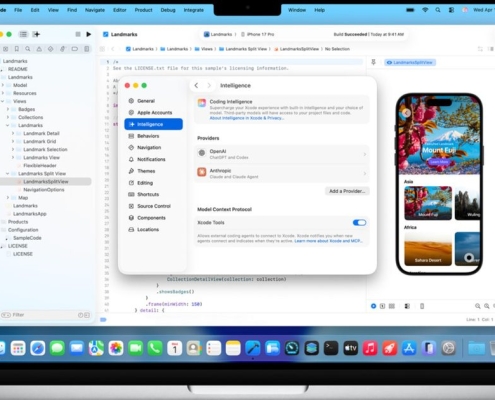Screen dimensions: 495x400
Task: Expand the Badges folder
Action: 8,109
